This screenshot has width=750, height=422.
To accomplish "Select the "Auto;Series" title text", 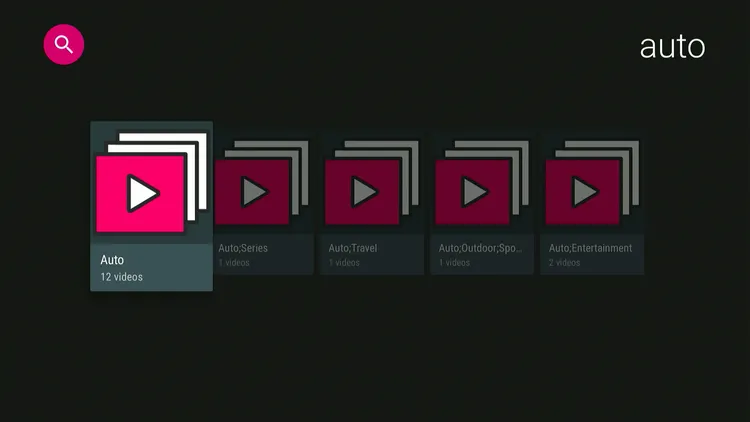I will [243, 248].
